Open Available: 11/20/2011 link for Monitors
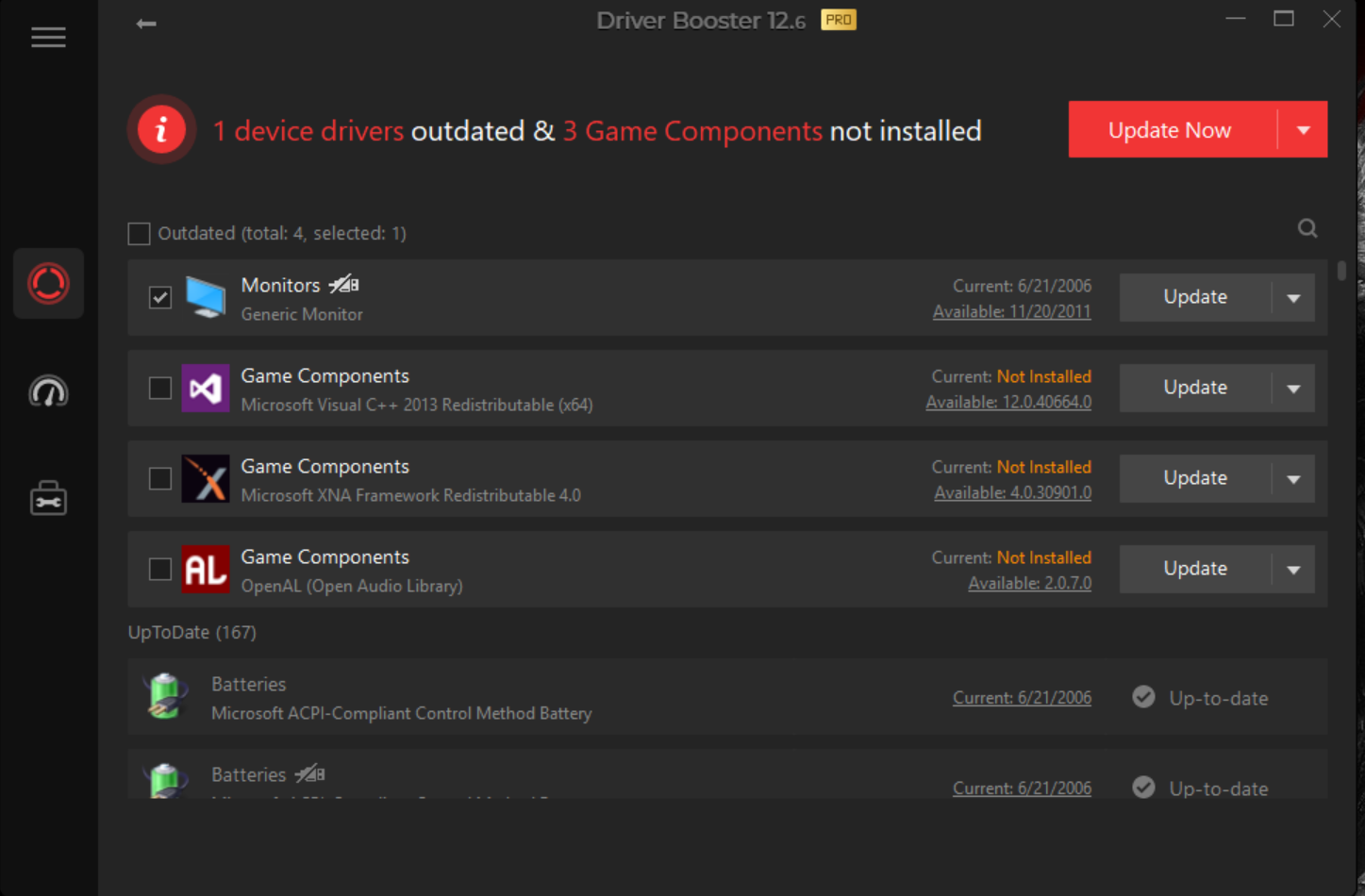The width and height of the screenshot is (1365, 896). [x=1012, y=311]
